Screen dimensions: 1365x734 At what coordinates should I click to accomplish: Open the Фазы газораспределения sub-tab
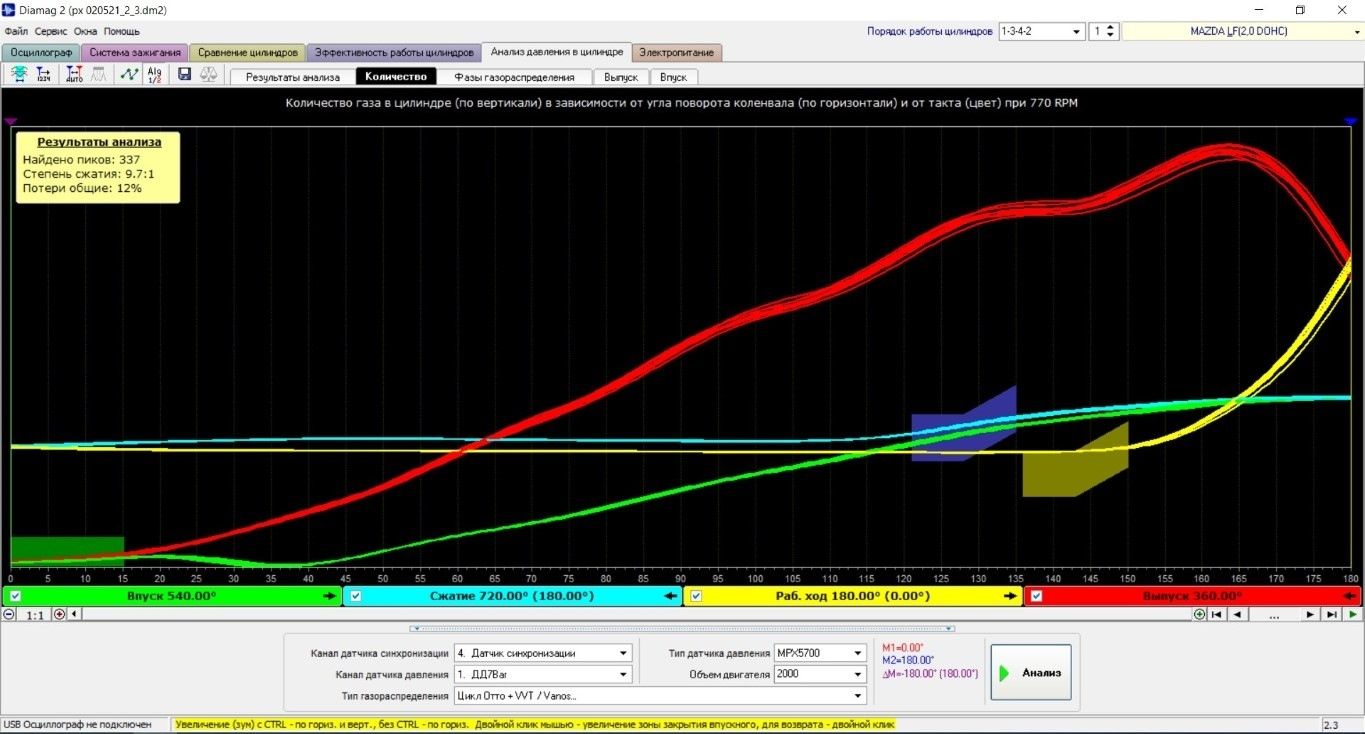[x=514, y=77]
